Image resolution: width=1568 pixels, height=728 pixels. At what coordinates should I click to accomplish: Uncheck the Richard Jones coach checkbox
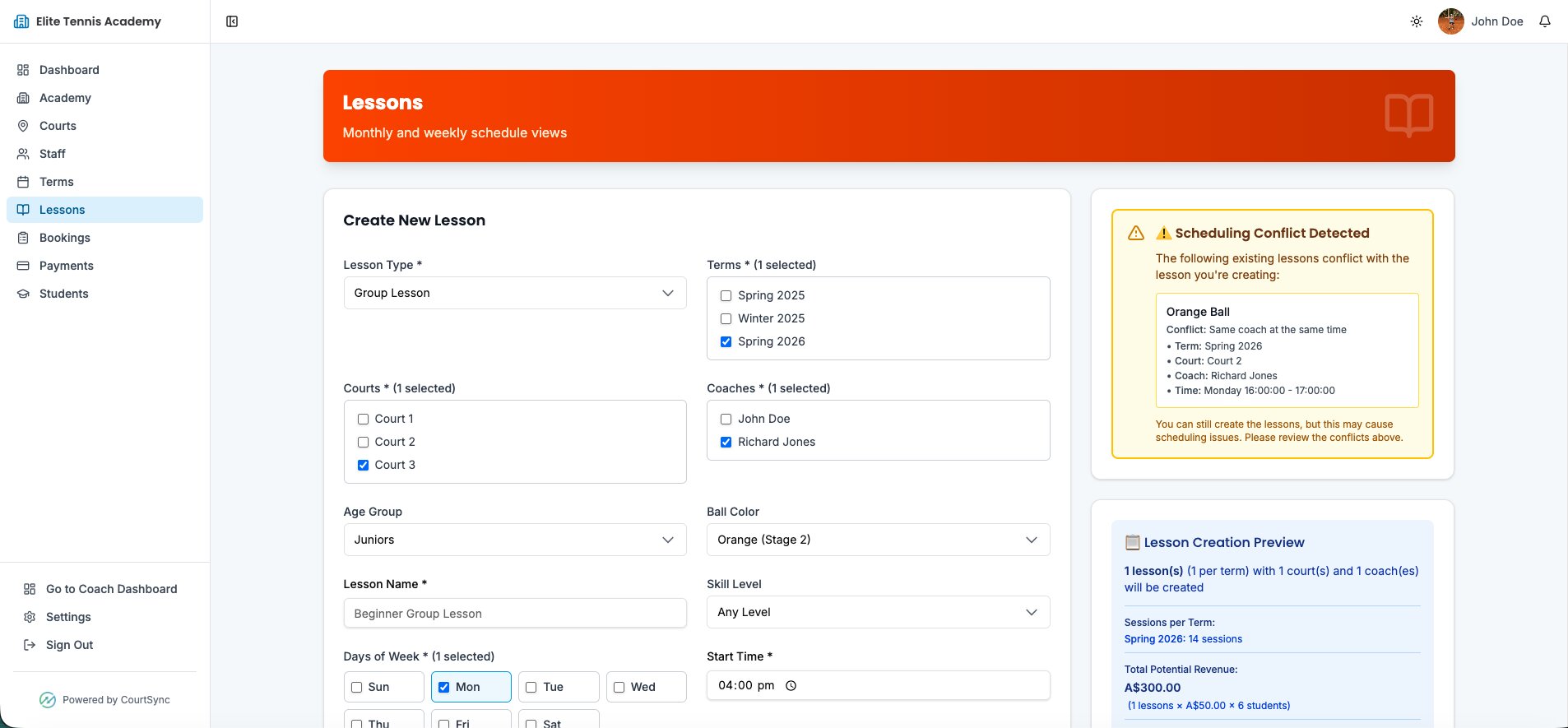pyautogui.click(x=726, y=442)
